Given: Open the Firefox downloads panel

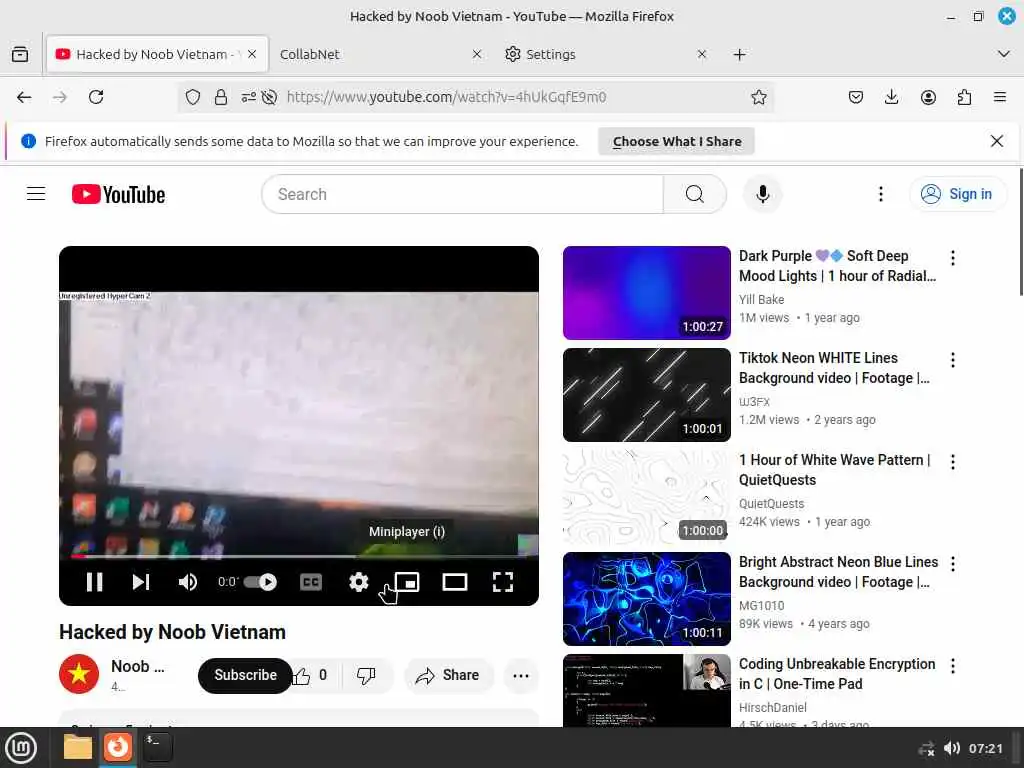Looking at the screenshot, I should pos(891,97).
